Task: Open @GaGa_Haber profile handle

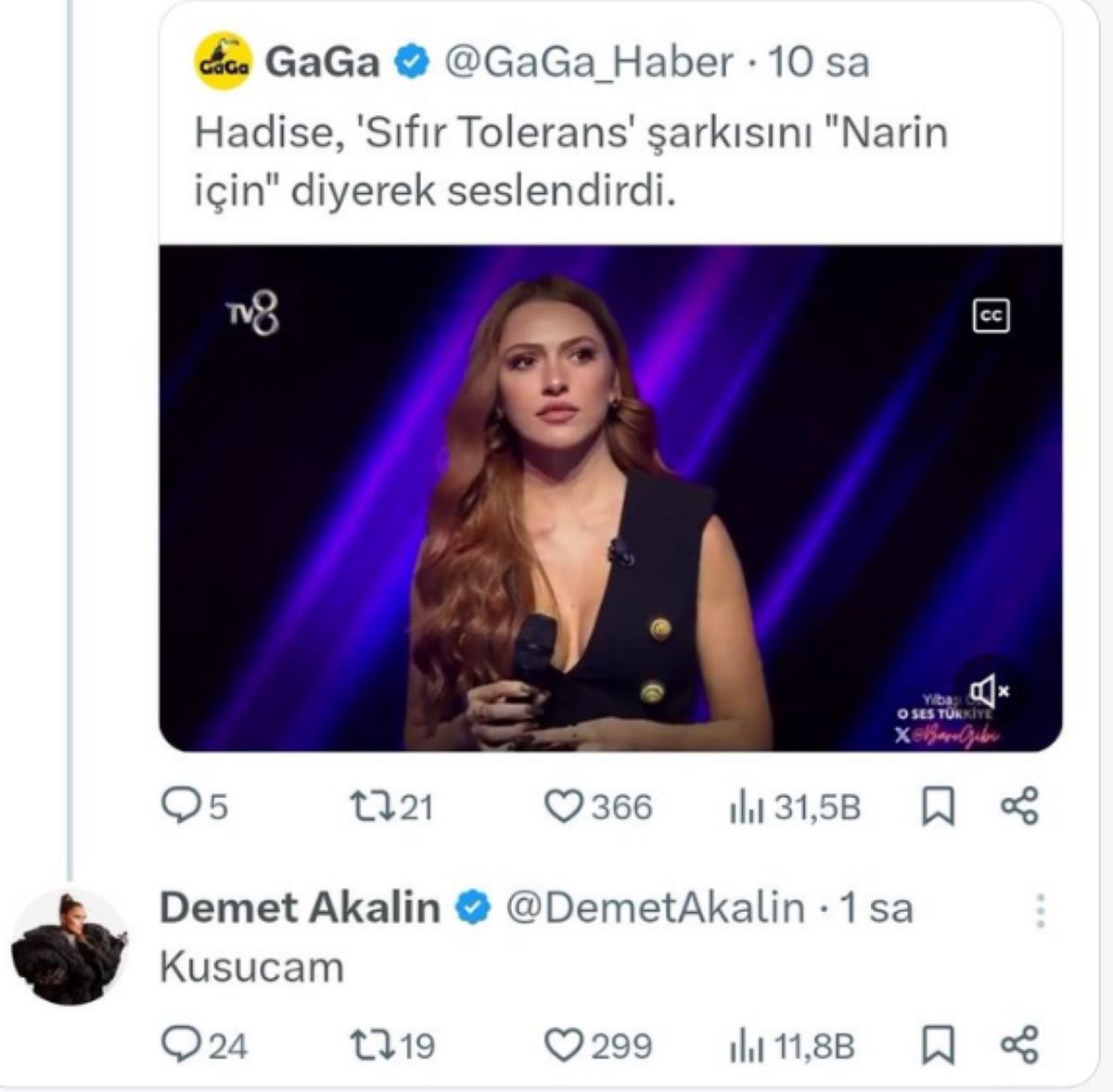Action: 589,62
